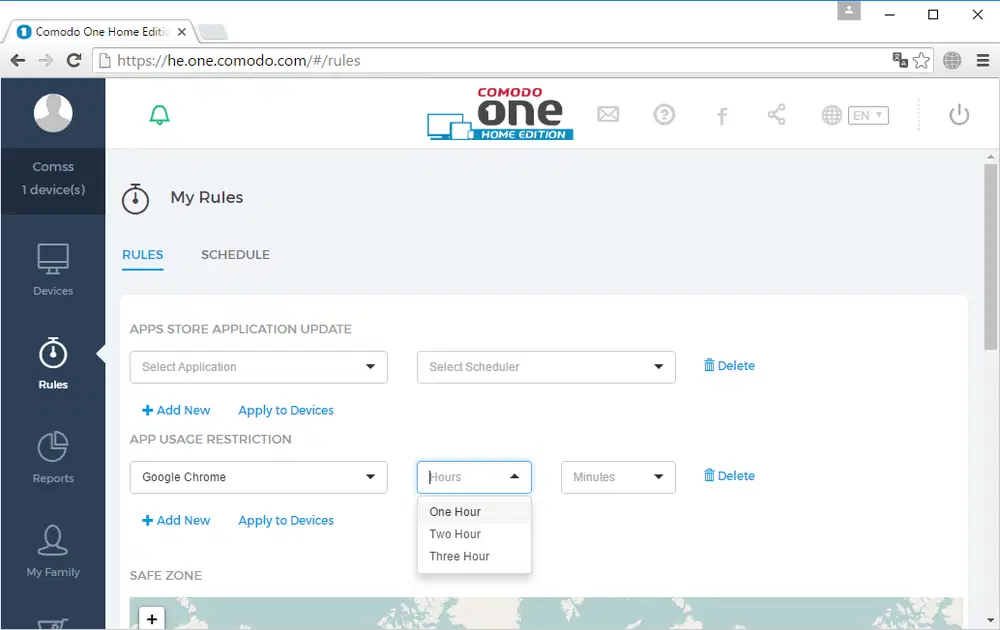Click the scrollbar down arrow
The width and height of the screenshot is (1000, 630).
click(x=990, y=620)
